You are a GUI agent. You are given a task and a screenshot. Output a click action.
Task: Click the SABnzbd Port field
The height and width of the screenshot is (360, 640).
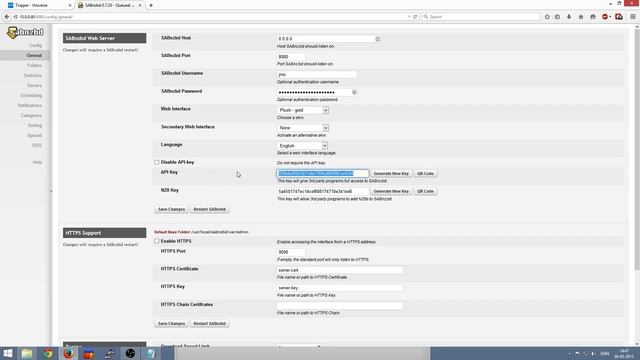pyautogui.click(x=291, y=56)
